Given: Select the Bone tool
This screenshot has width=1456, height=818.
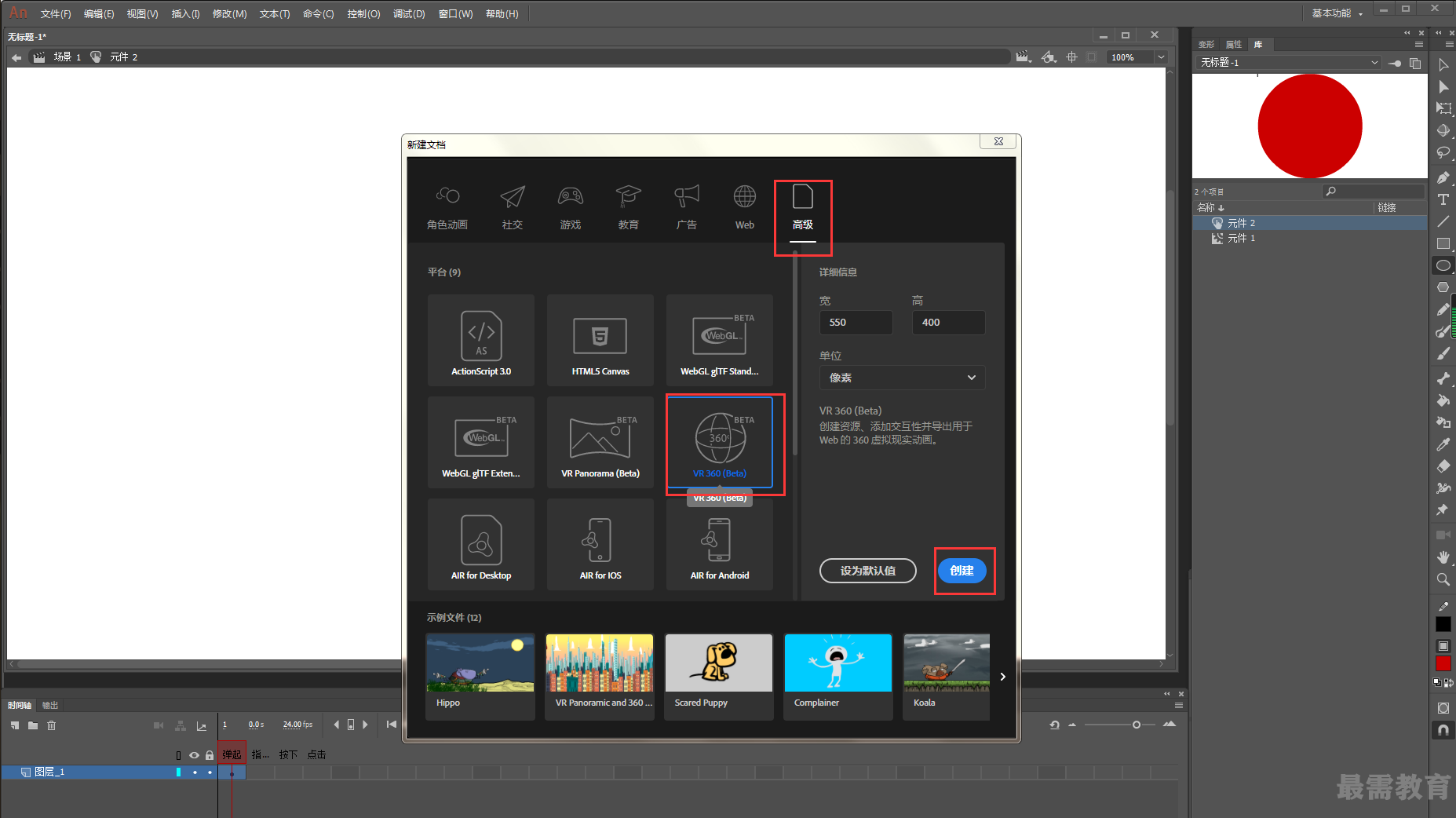Looking at the screenshot, I should pyautogui.click(x=1443, y=378).
